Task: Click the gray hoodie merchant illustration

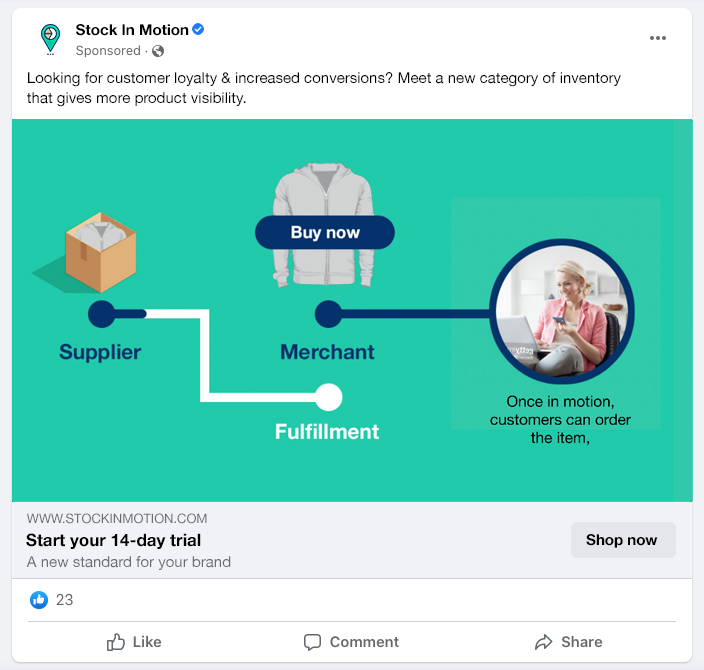Action: (x=324, y=226)
